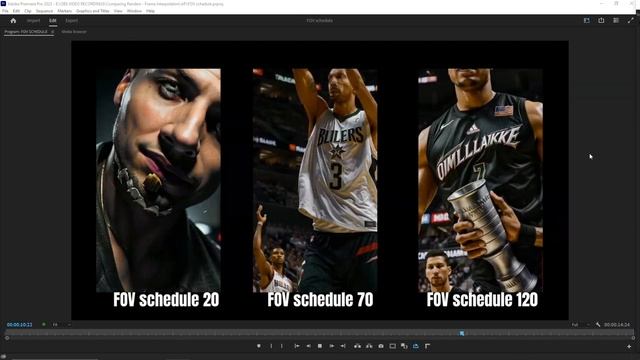The width and height of the screenshot is (640, 360).
Task: Select the Program: FOV SCHEDULE tab
Action: click(x=26, y=31)
